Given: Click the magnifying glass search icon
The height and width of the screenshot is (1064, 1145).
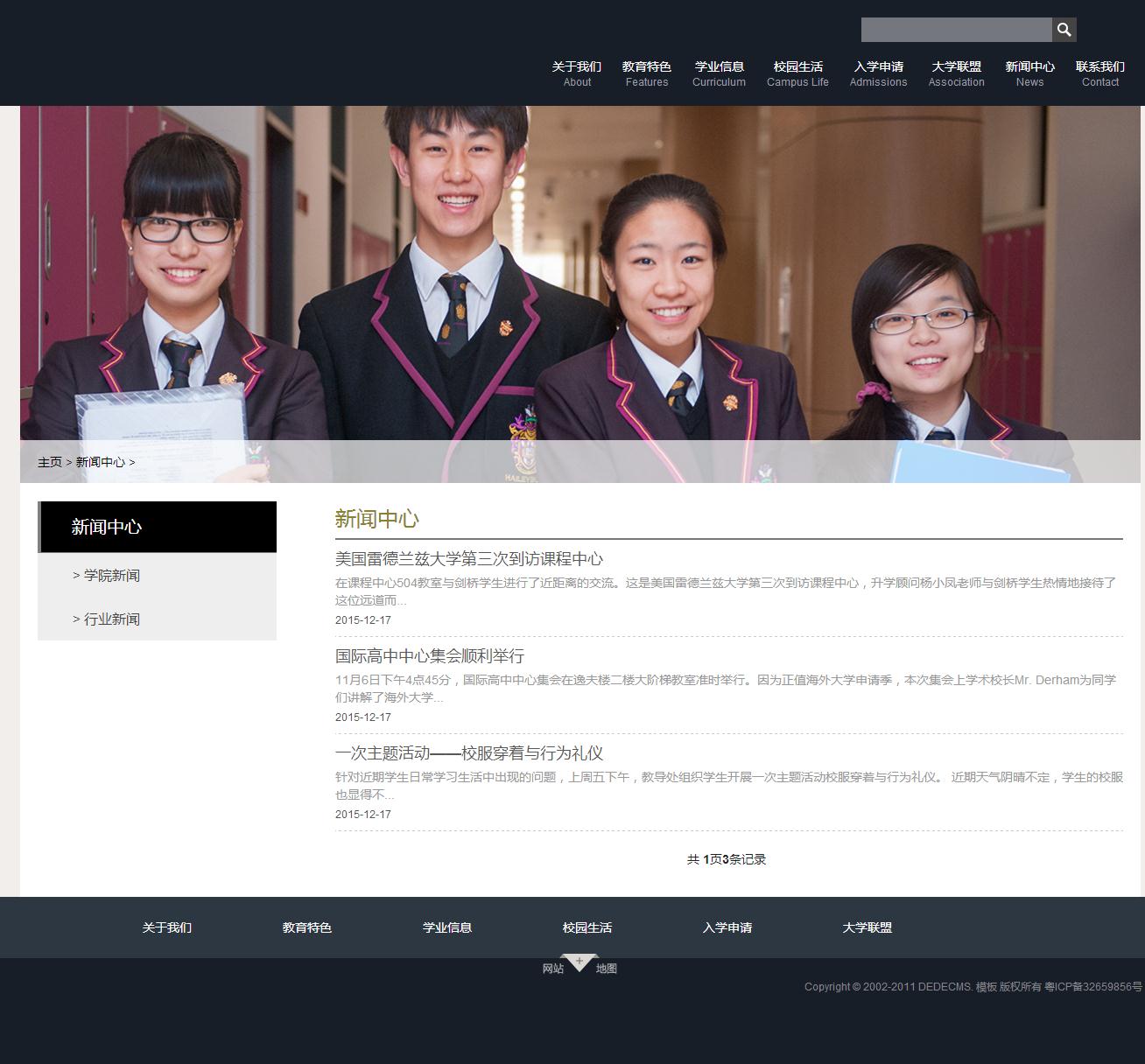Looking at the screenshot, I should 1064,30.
